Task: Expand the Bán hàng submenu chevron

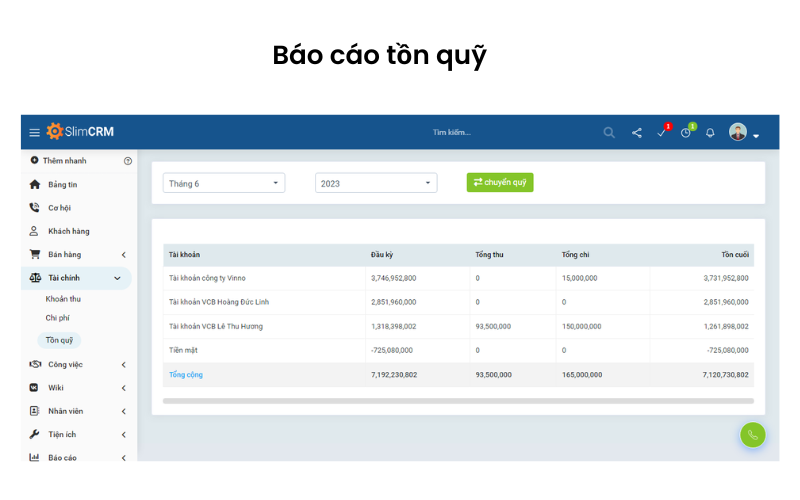Action: pyautogui.click(x=123, y=255)
